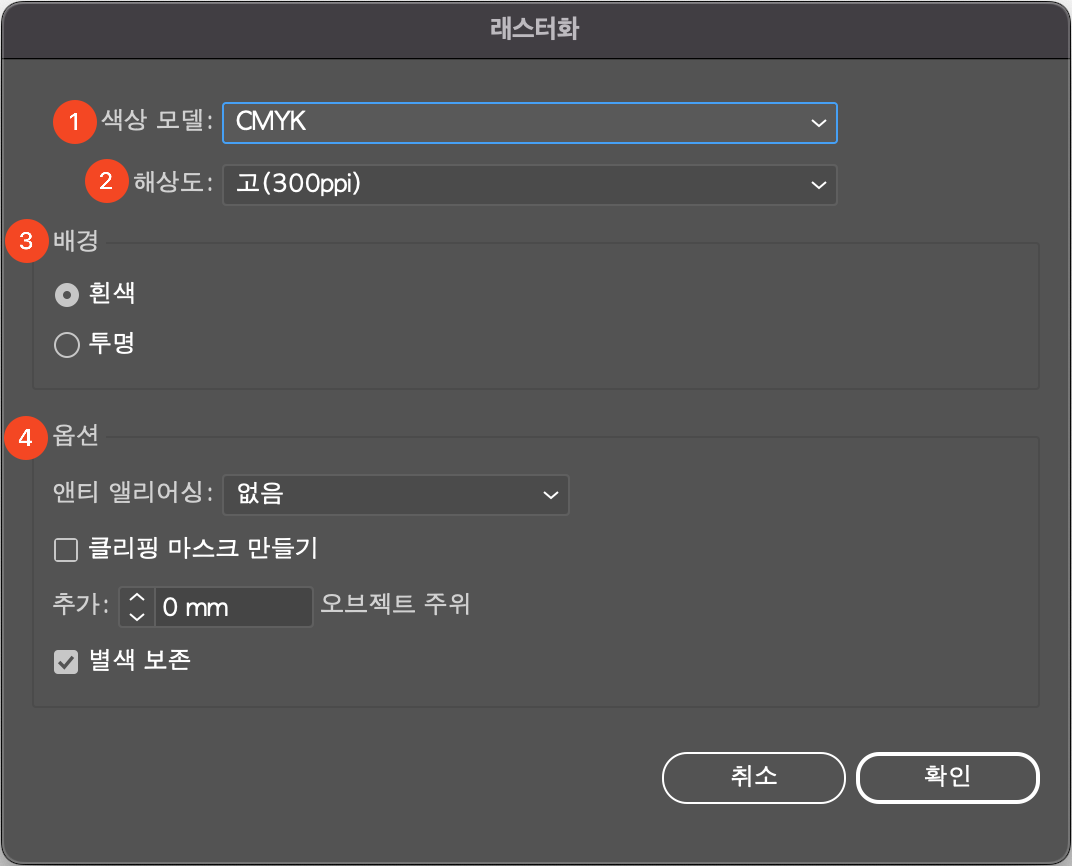Click the 래스터화 dialog title bar
This screenshot has height=866, width=1072.
[x=536, y=30]
